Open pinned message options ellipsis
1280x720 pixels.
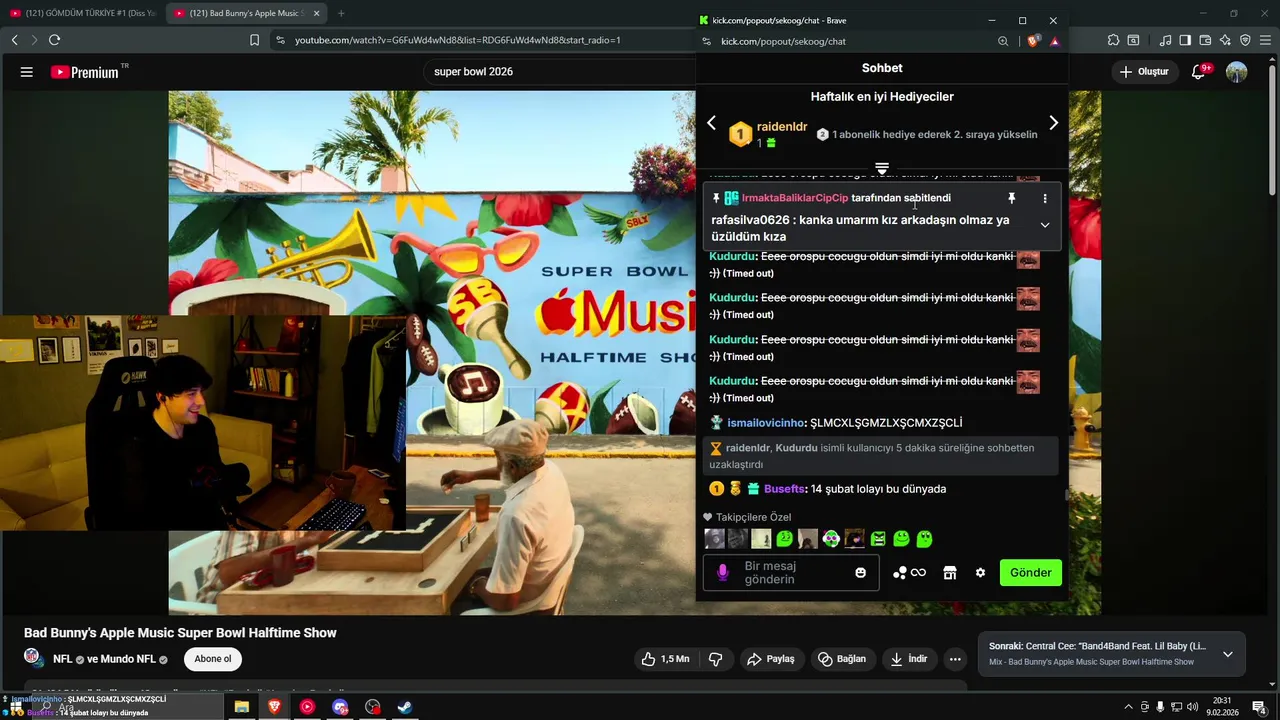[x=1045, y=198]
